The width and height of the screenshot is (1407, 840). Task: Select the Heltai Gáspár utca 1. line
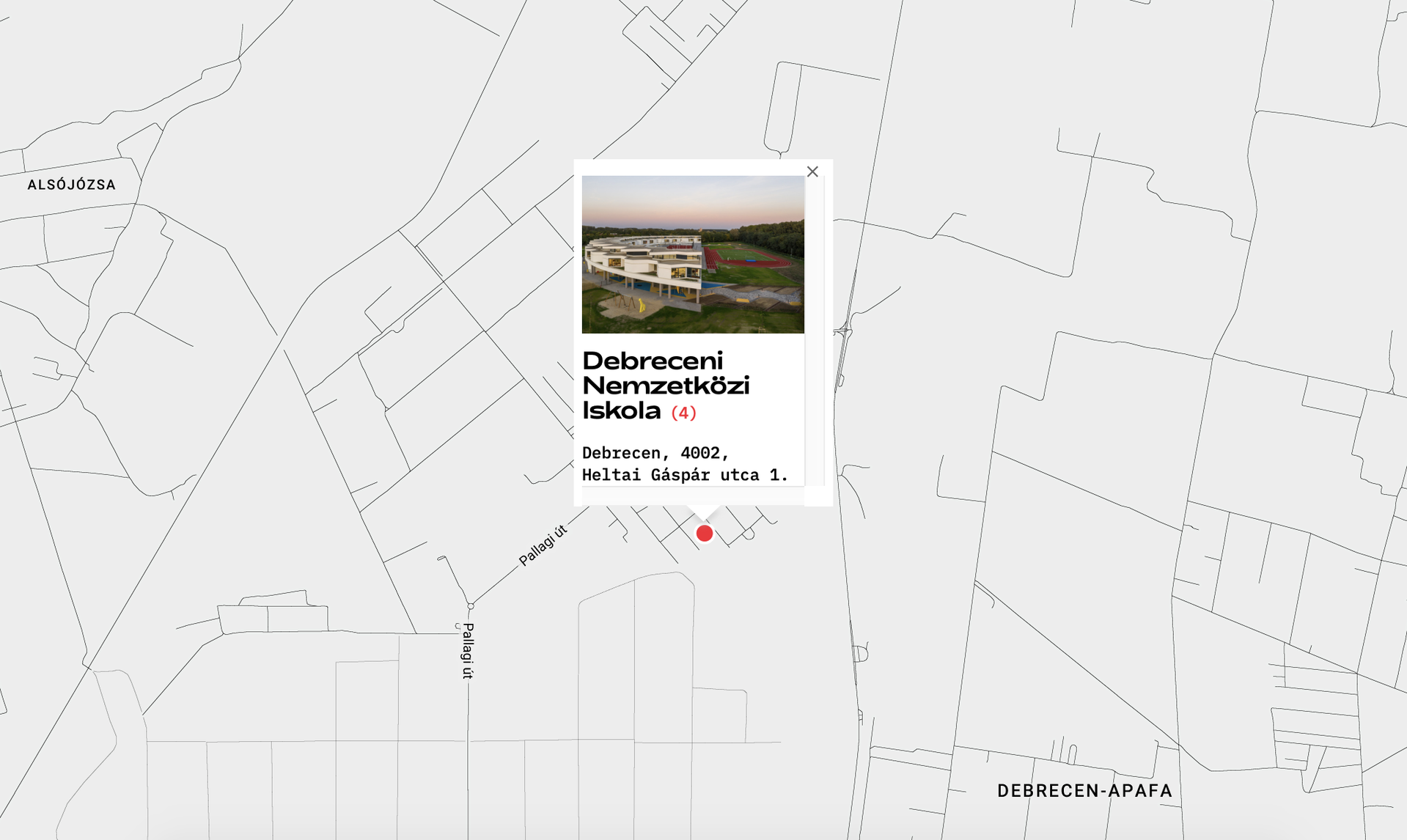(686, 475)
